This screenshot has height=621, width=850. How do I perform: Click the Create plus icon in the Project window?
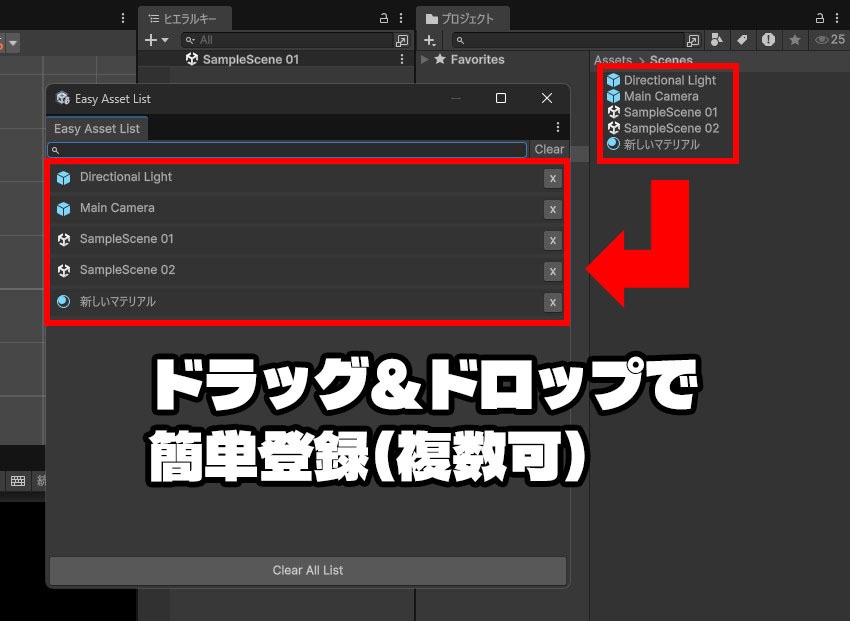point(429,40)
